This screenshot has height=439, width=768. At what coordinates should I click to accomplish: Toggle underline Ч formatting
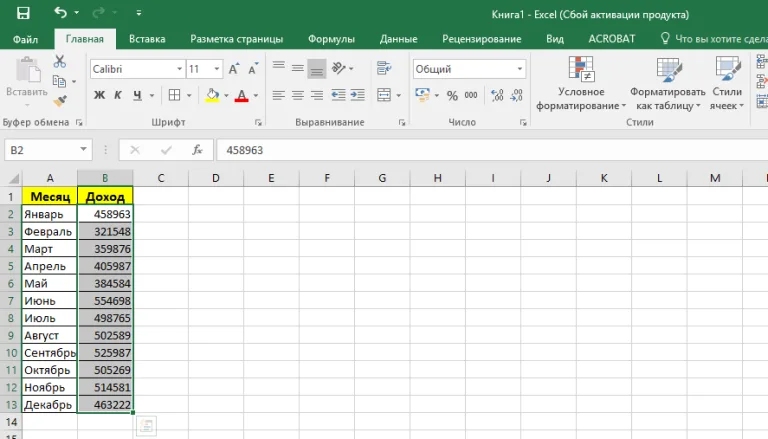(138, 95)
